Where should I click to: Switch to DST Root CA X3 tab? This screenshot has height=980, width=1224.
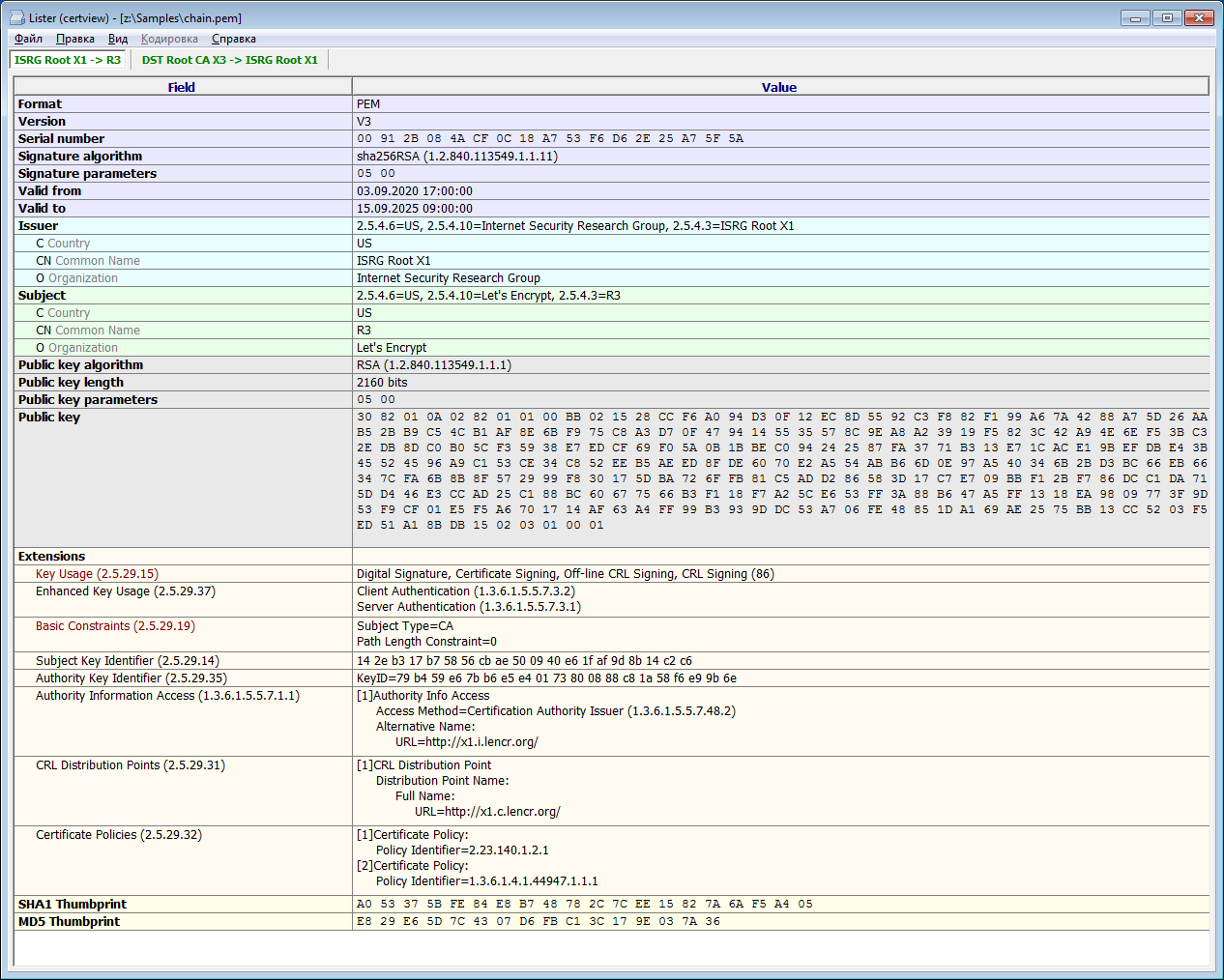229,60
